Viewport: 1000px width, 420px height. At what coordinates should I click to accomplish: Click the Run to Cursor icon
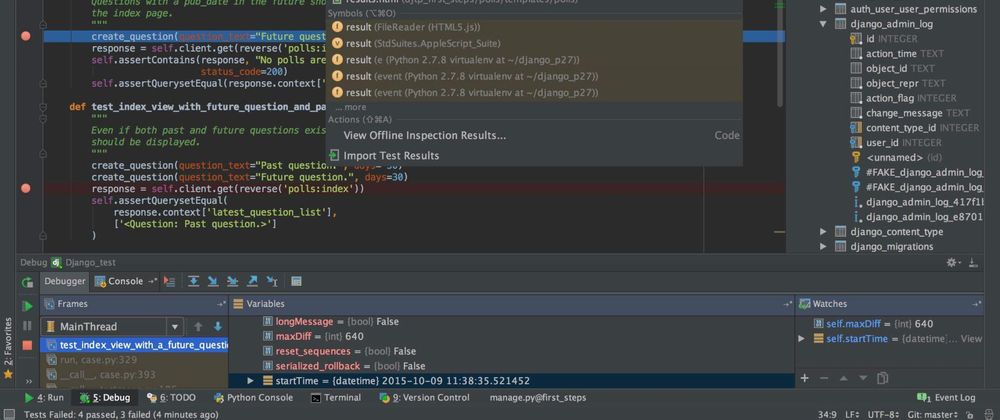click(271, 282)
